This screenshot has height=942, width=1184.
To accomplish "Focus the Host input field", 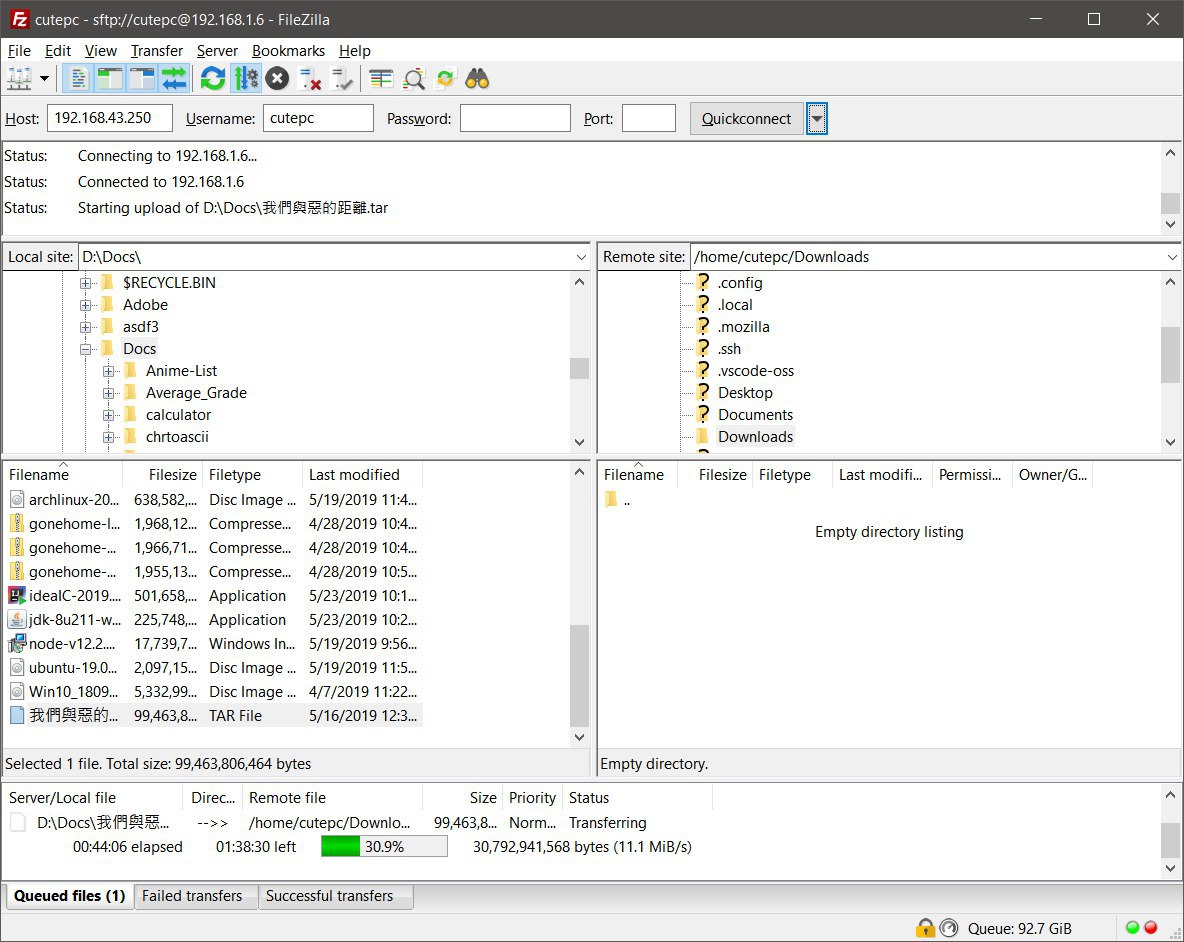I will [x=109, y=118].
